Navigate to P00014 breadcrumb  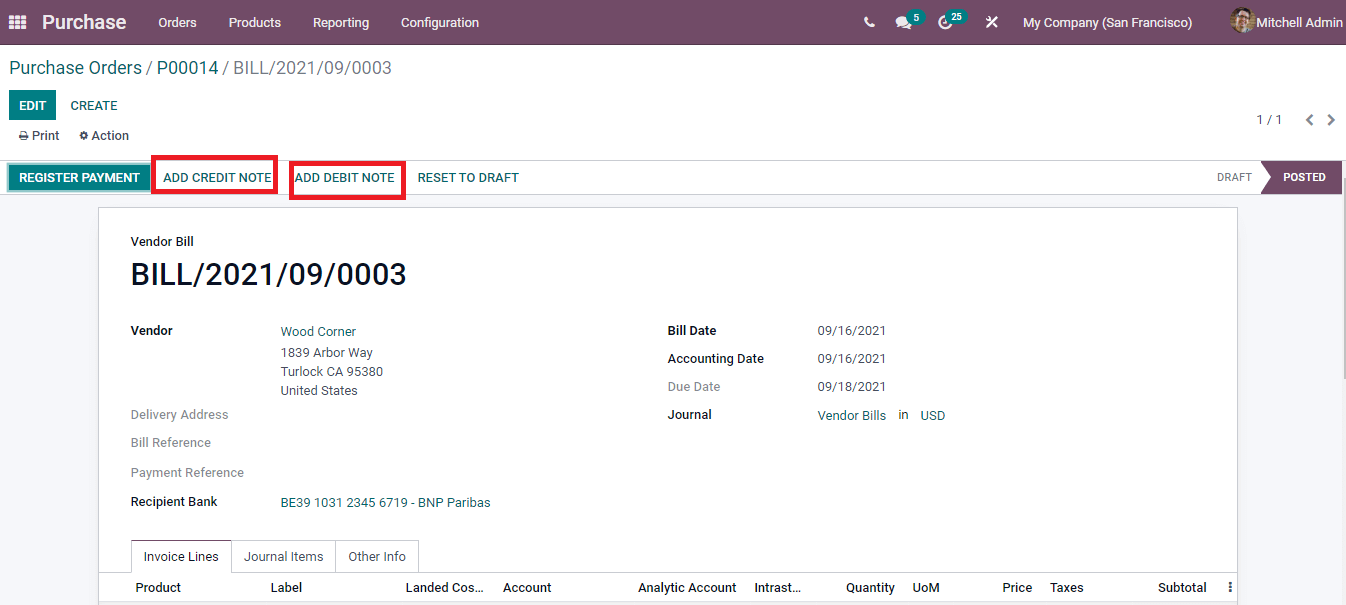(x=187, y=68)
